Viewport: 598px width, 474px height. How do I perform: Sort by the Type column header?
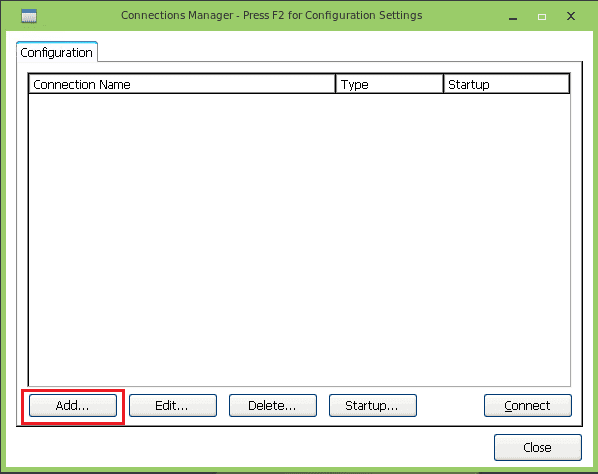tap(389, 84)
